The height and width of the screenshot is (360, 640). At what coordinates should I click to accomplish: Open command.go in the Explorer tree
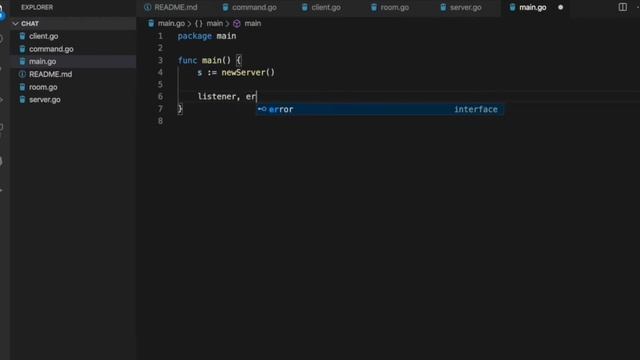(x=51, y=49)
